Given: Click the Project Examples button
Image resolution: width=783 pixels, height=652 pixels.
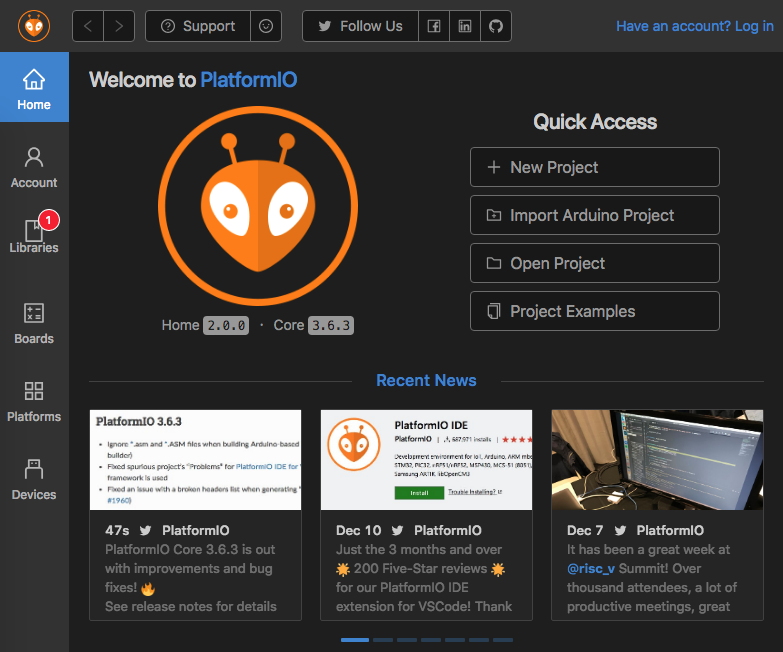Looking at the screenshot, I should tap(595, 311).
